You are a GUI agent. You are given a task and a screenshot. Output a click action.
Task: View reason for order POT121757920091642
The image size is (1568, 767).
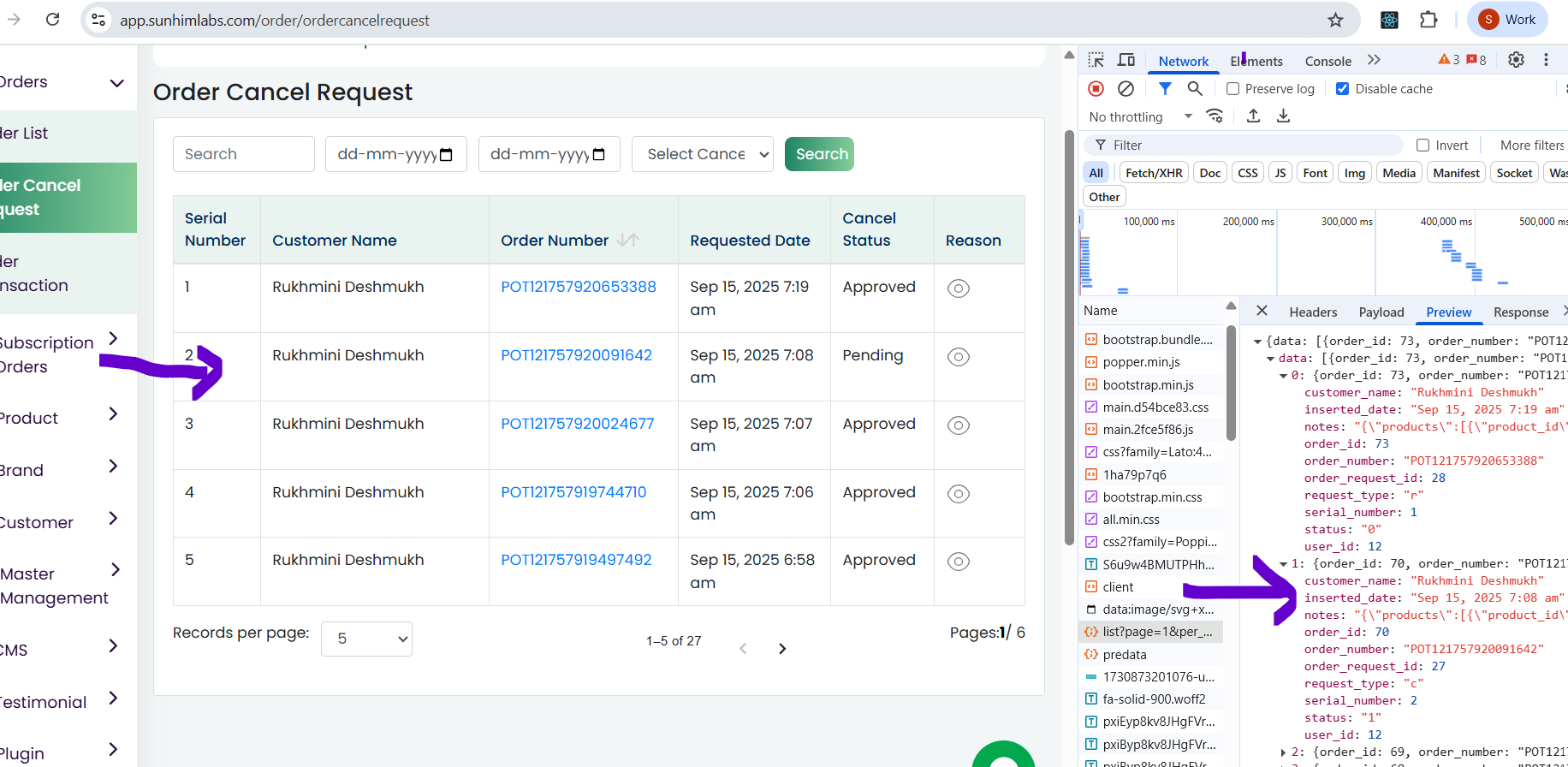(959, 357)
